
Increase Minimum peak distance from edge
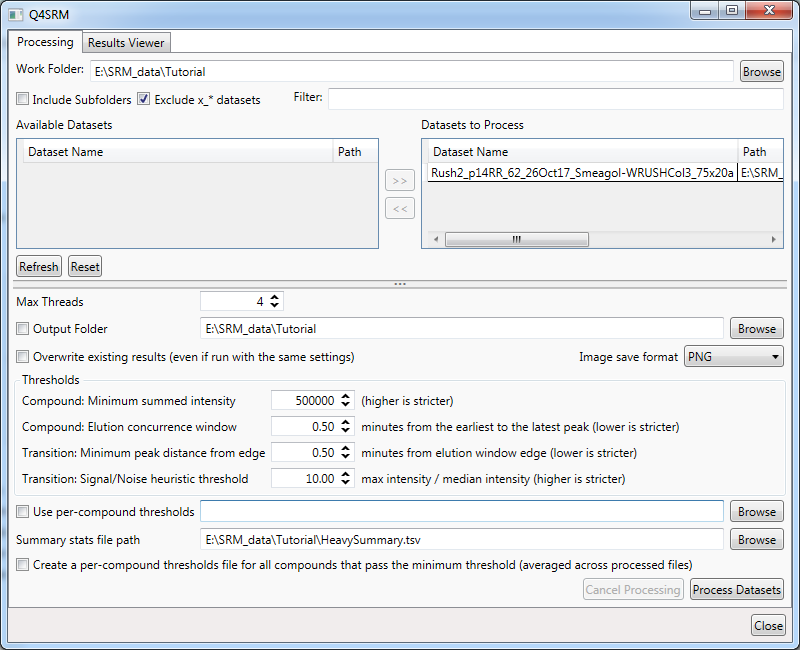tap(345, 448)
